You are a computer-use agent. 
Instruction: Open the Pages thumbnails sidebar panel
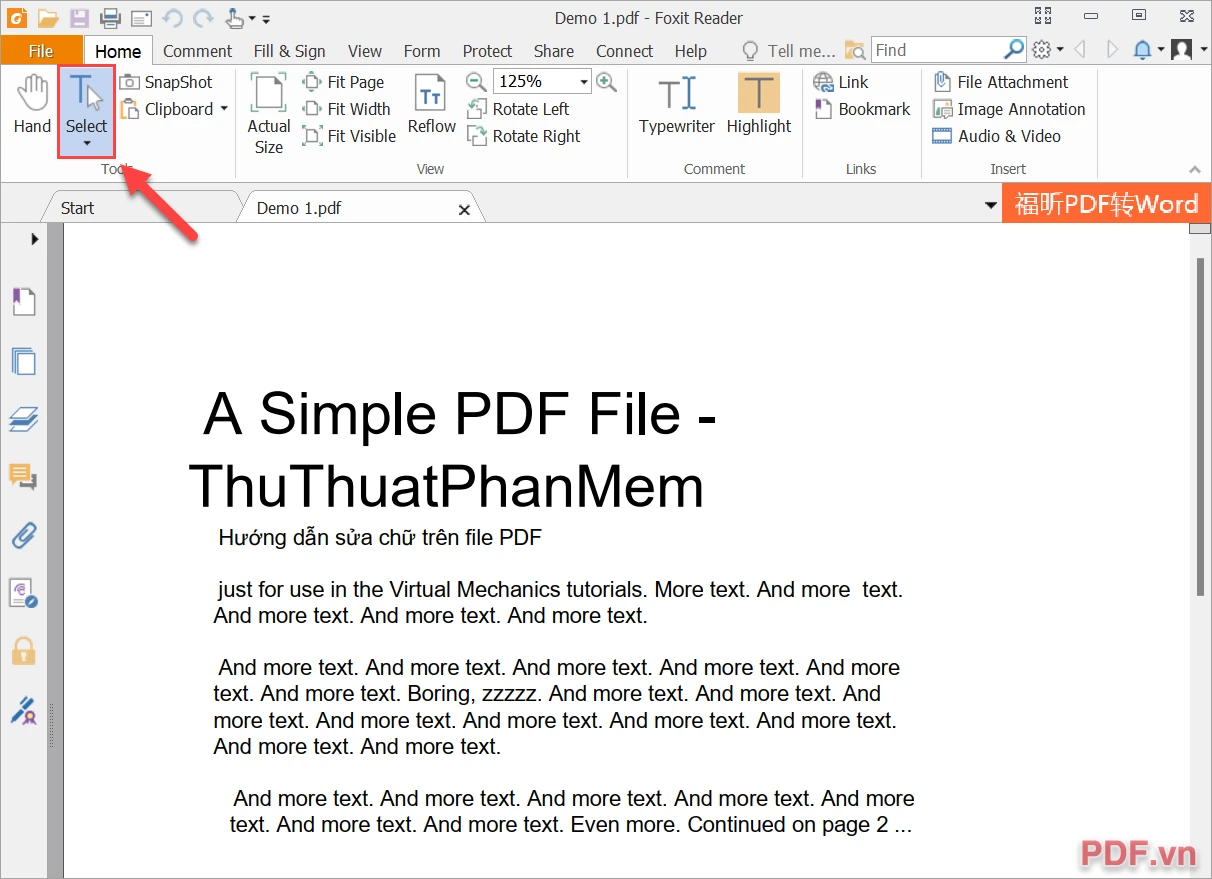click(x=23, y=361)
